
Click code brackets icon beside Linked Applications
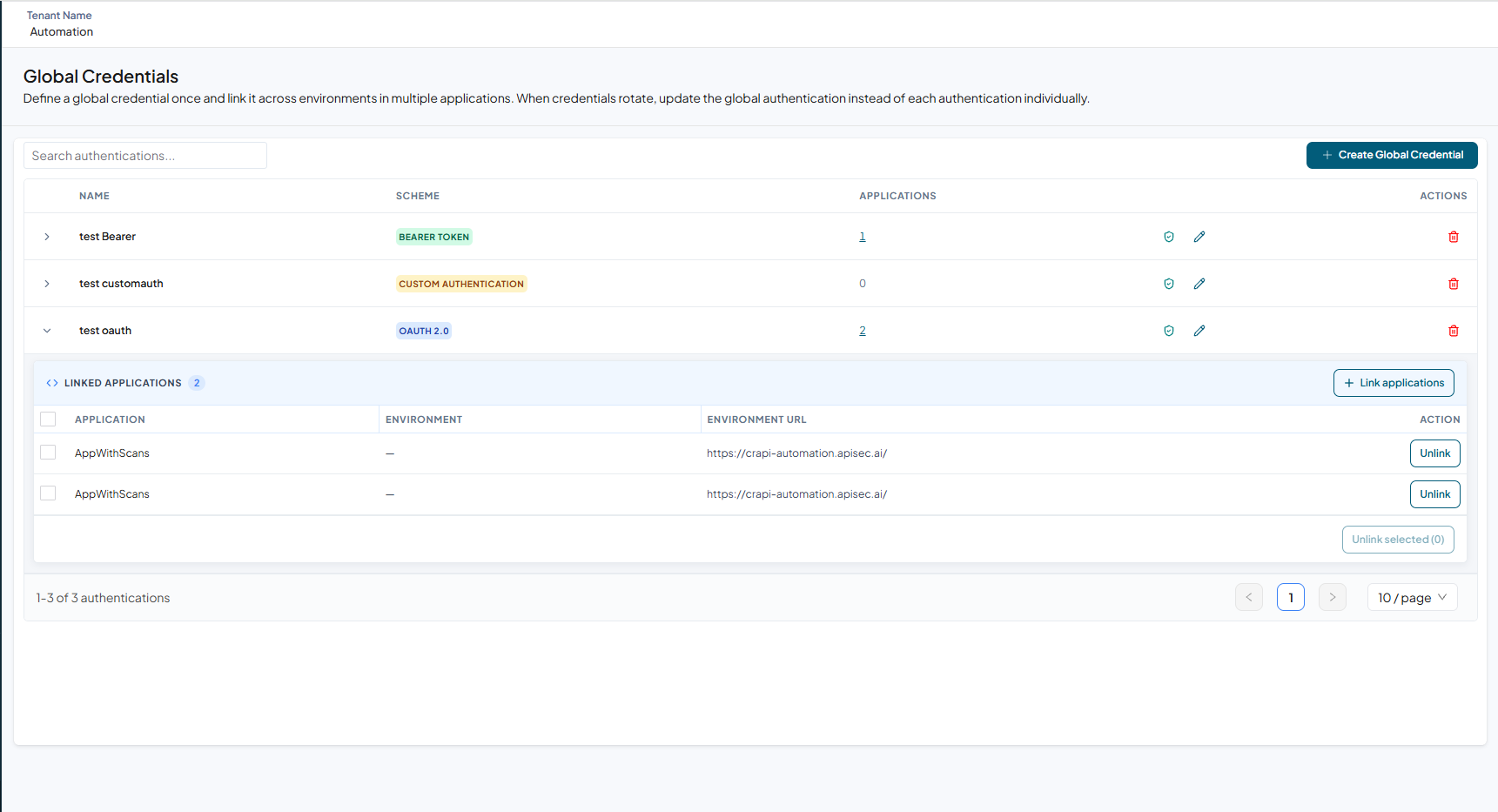52,383
